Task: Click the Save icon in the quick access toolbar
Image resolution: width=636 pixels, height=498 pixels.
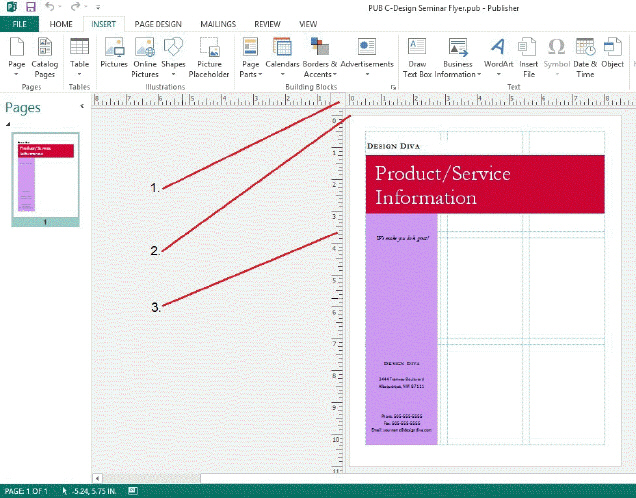Action: pyautogui.click(x=30, y=7)
